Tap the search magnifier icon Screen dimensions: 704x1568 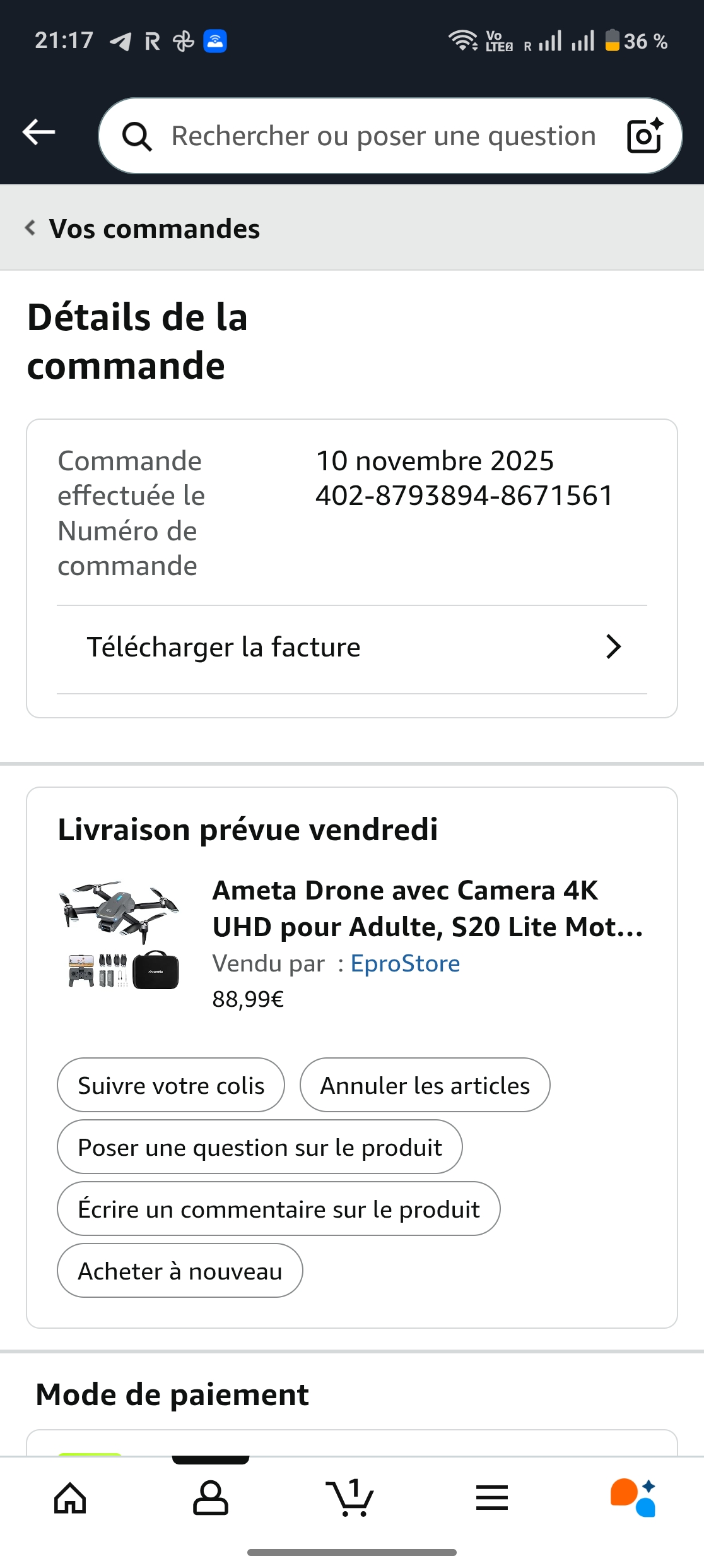[137, 136]
